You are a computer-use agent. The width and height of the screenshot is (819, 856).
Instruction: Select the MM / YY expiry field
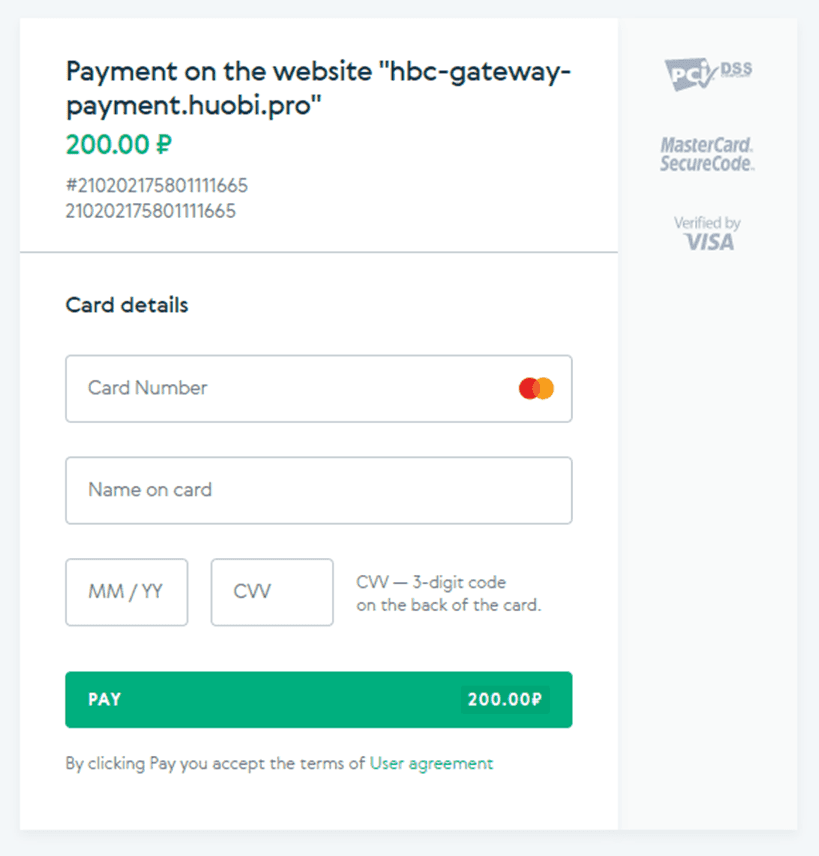click(x=127, y=592)
